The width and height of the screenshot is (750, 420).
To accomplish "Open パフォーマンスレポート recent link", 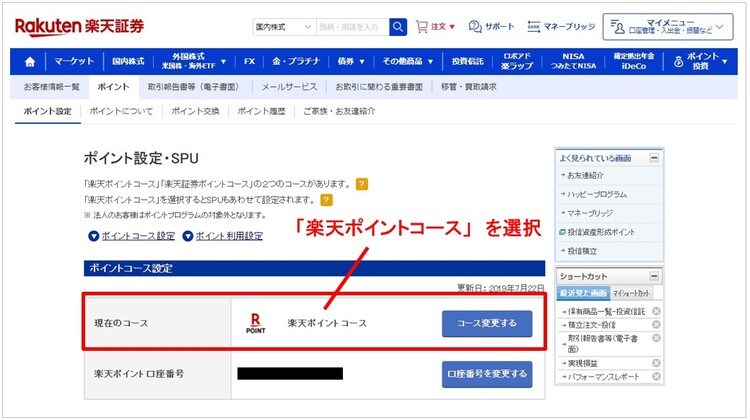I will click(603, 377).
